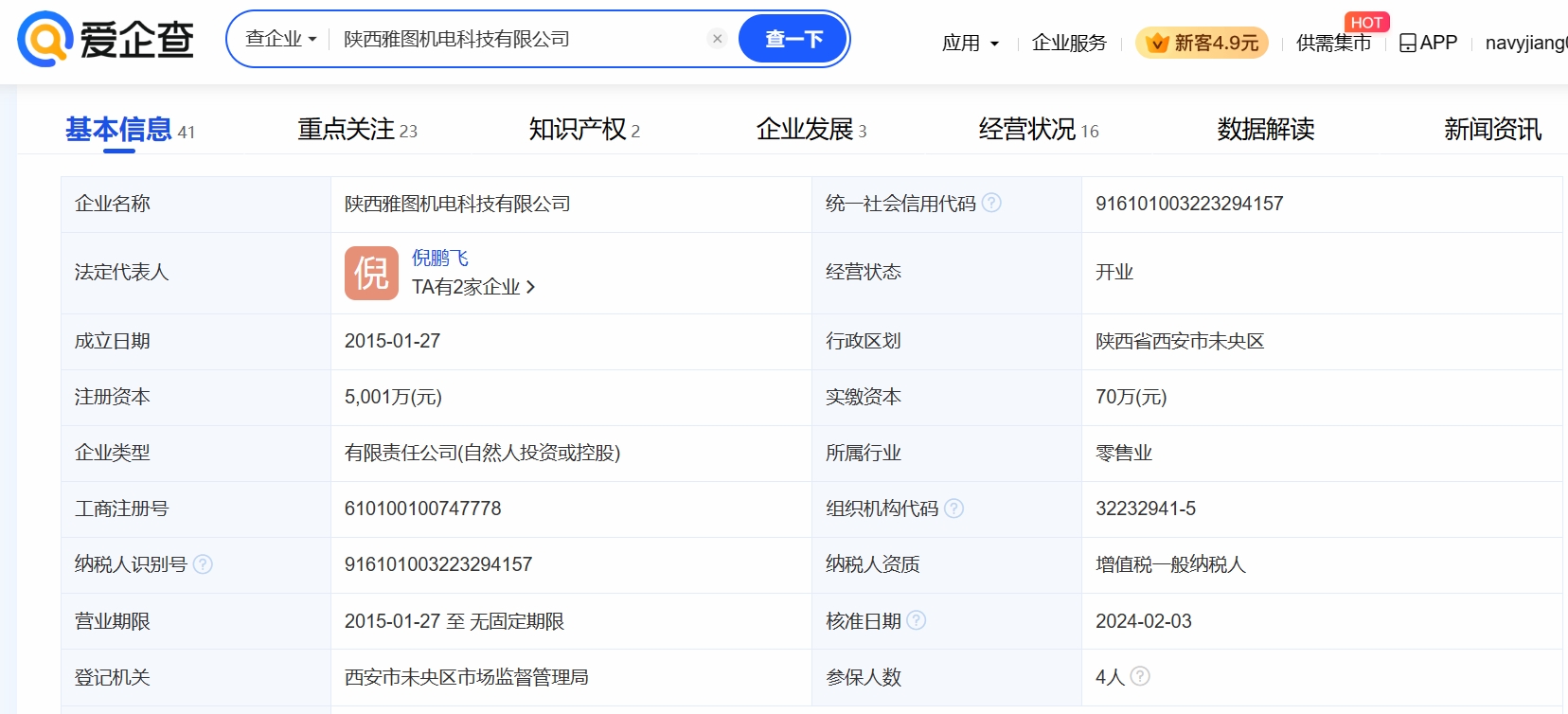Open the help icon next to 统一社会信用代码
Viewport: 1568px width, 714px height.
(991, 203)
